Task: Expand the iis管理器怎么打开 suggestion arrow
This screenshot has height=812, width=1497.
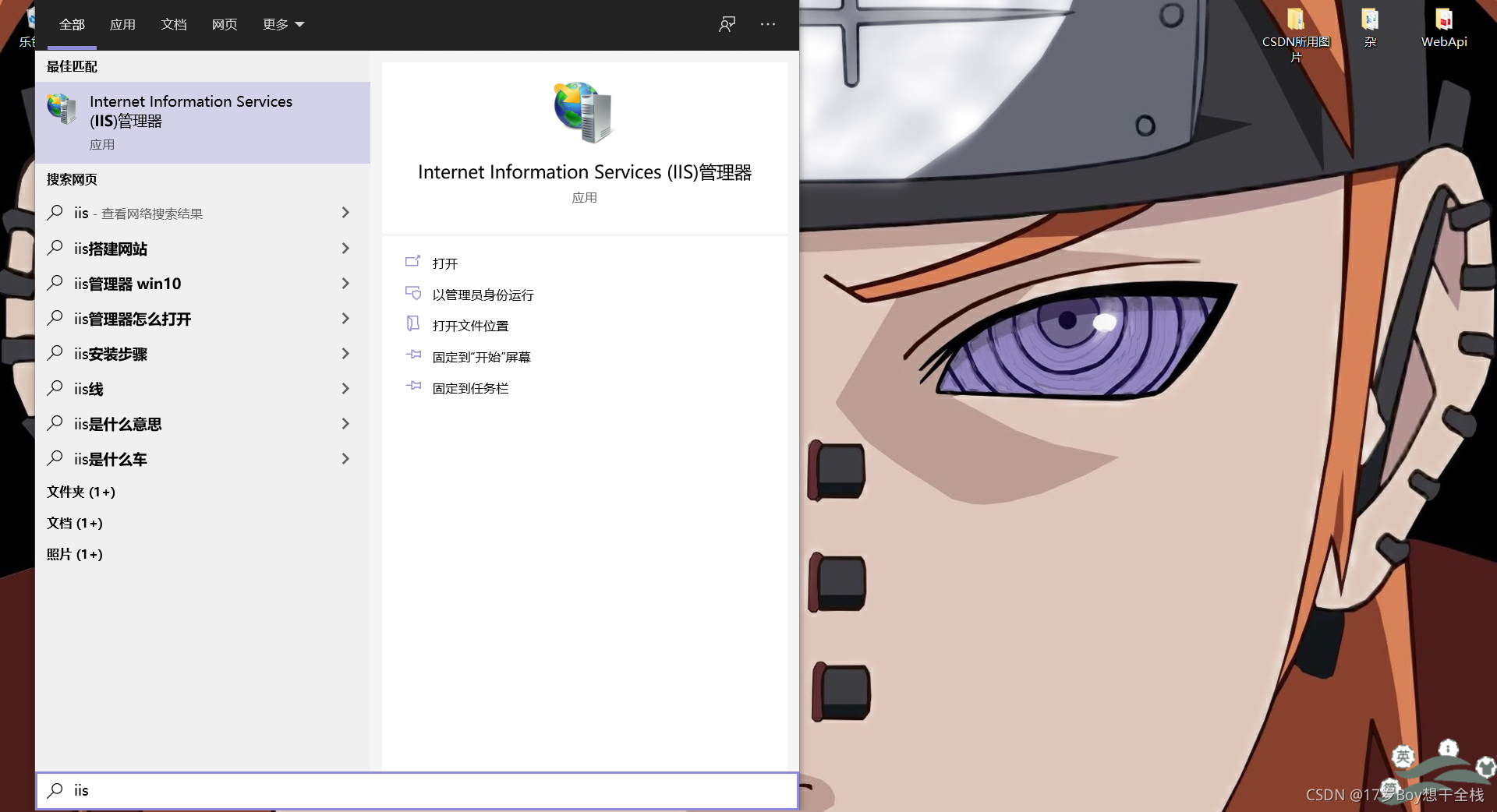Action: point(345,318)
